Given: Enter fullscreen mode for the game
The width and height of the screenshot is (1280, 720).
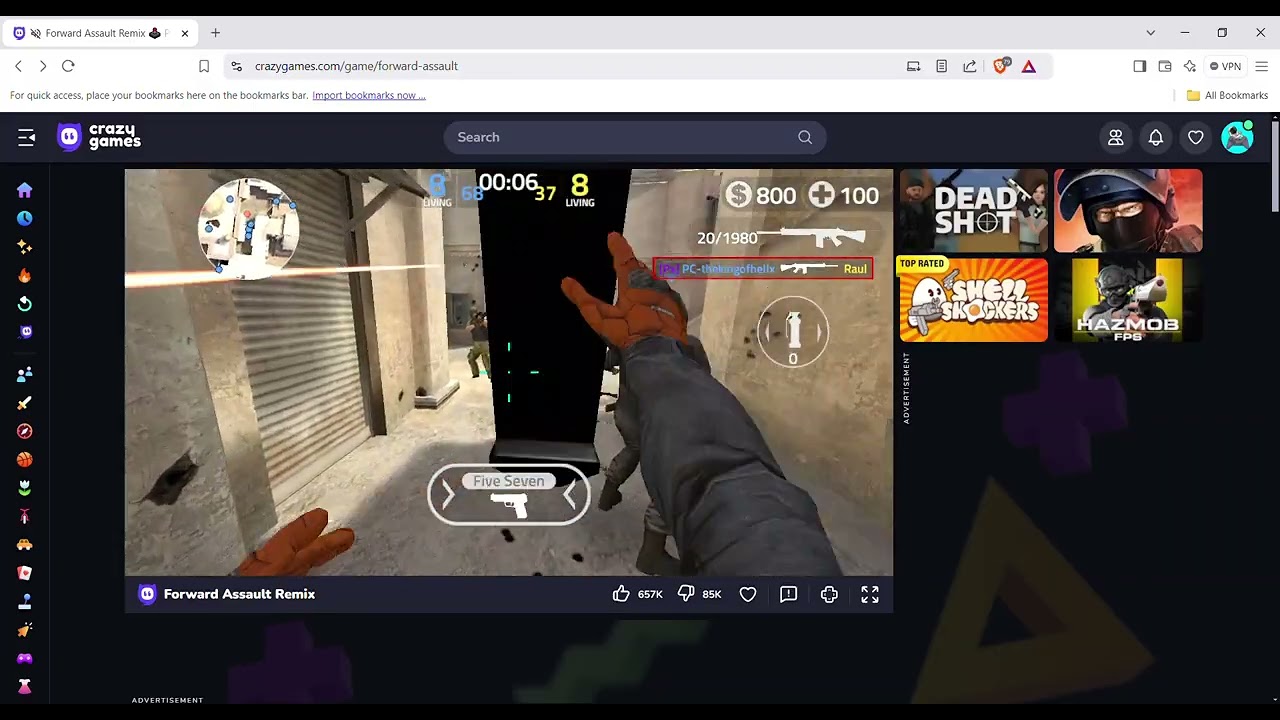Looking at the screenshot, I should click(870, 594).
